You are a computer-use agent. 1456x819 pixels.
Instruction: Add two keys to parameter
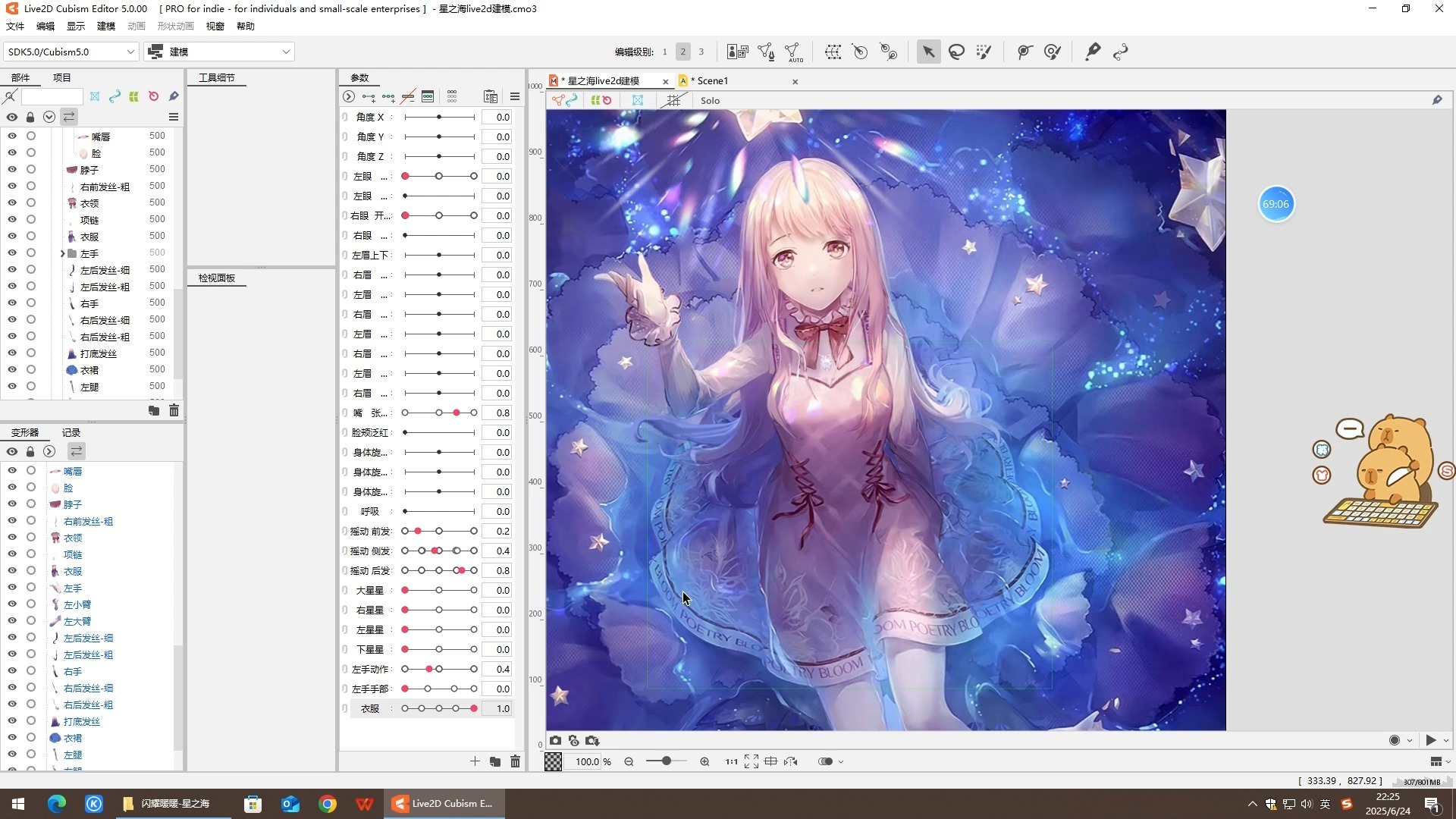click(369, 96)
